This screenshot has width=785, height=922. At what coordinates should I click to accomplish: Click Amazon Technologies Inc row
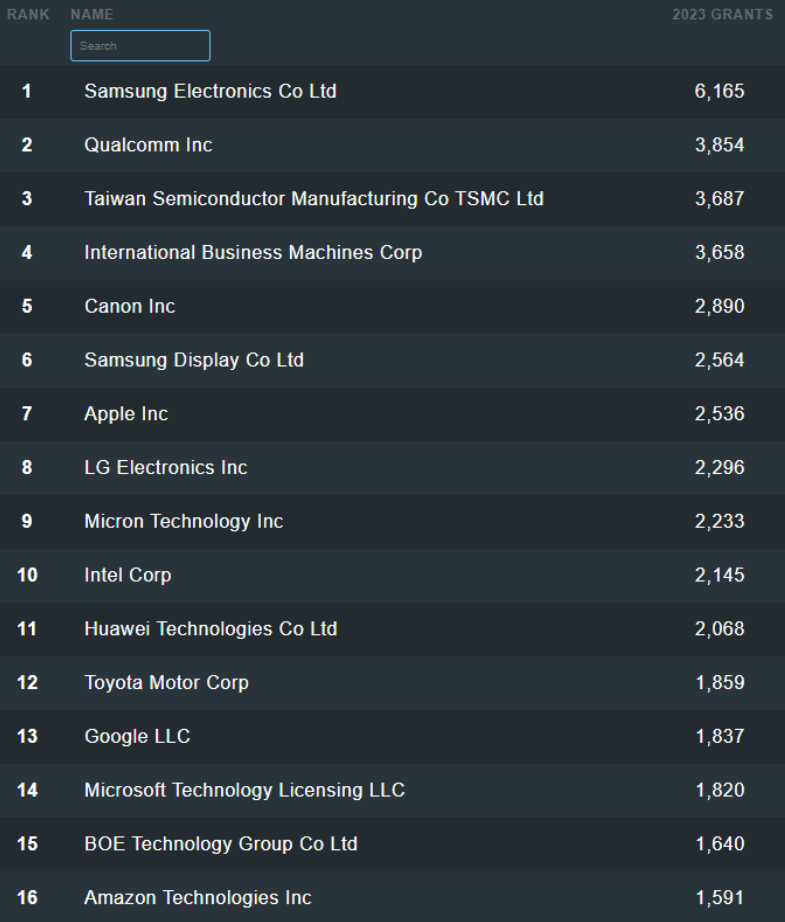click(197, 898)
